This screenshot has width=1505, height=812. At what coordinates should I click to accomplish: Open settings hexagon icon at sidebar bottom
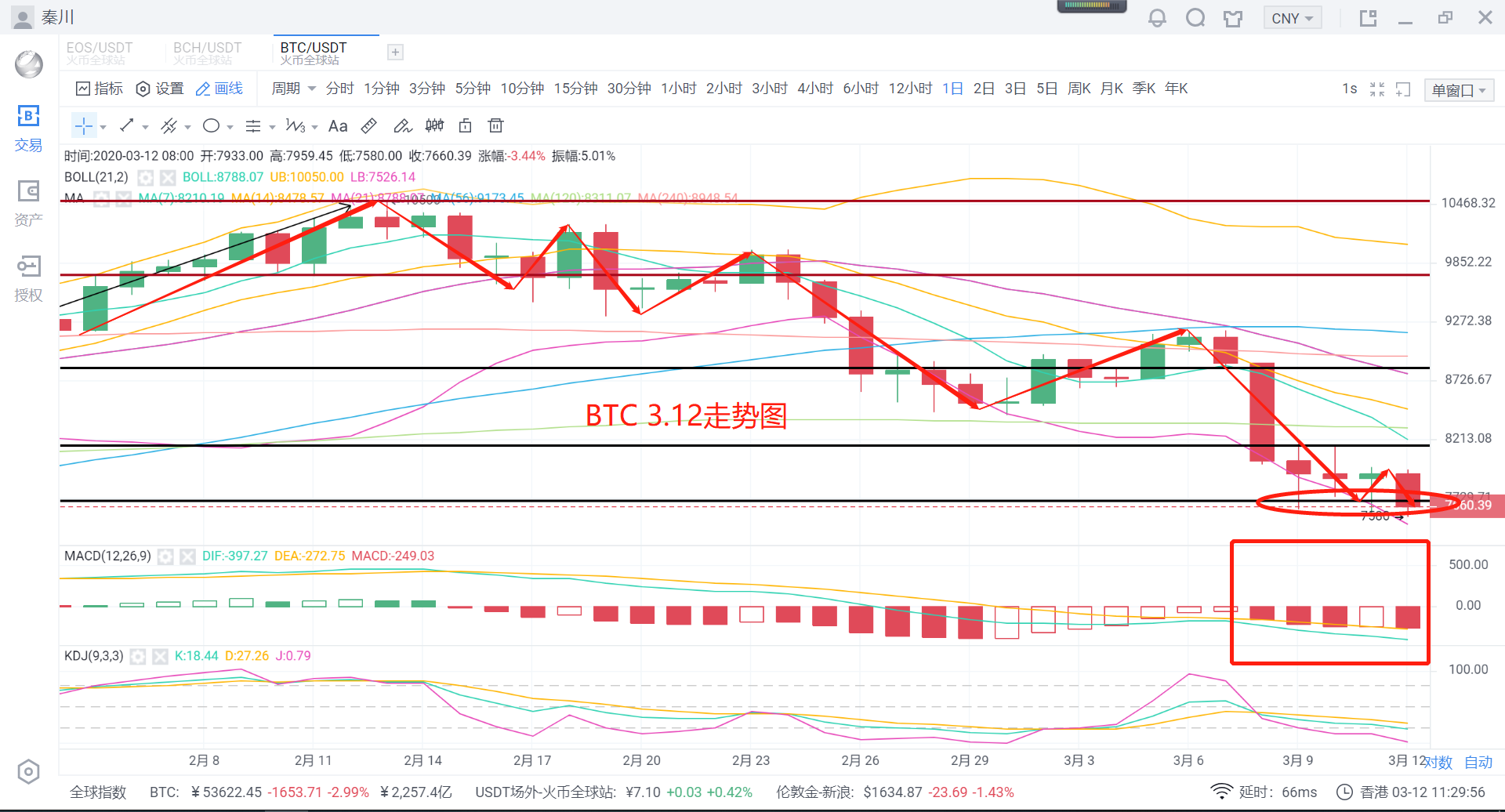[28, 772]
